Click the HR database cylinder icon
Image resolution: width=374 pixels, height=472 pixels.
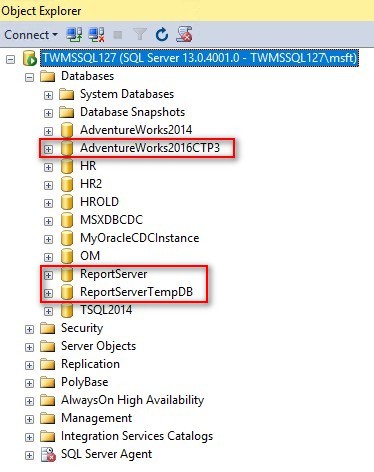coord(67,166)
